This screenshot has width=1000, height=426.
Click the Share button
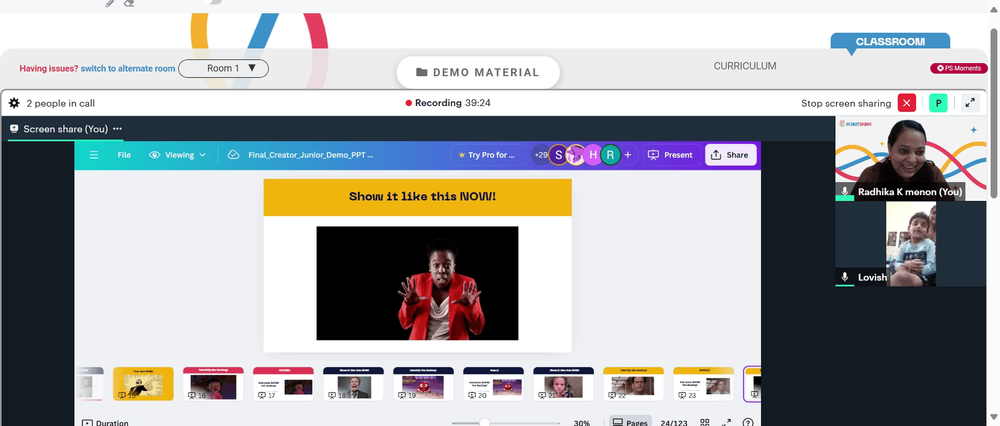pyautogui.click(x=730, y=155)
